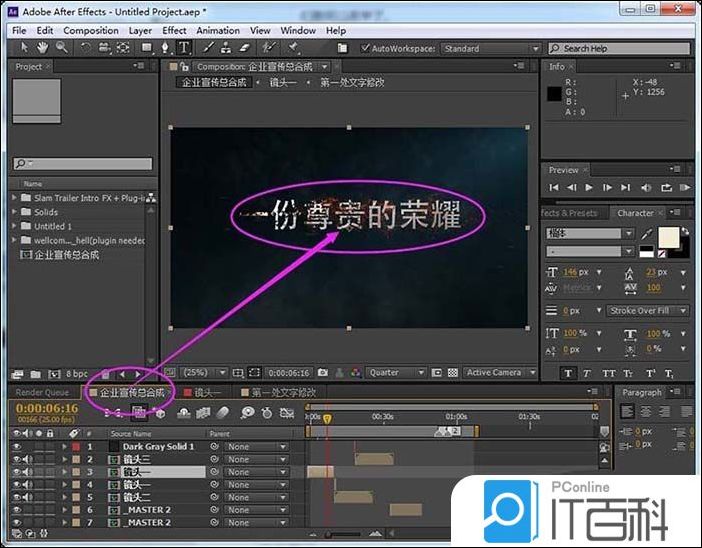Open the Active Camera view dropdown
The width and height of the screenshot is (702, 548).
(498, 373)
